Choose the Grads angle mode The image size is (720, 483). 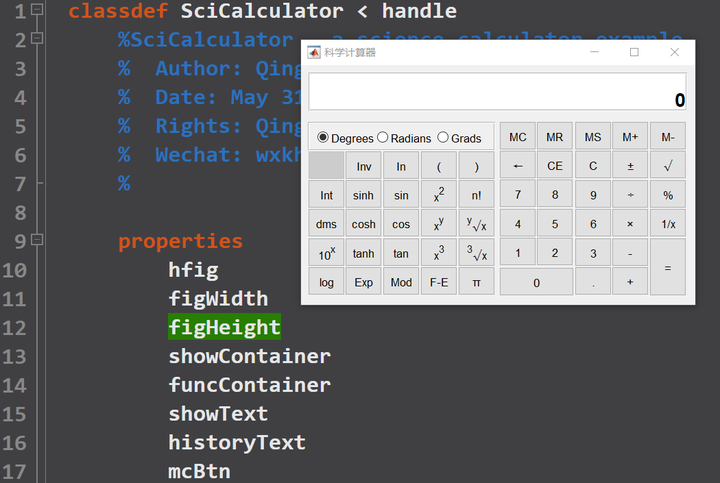[x=443, y=138]
